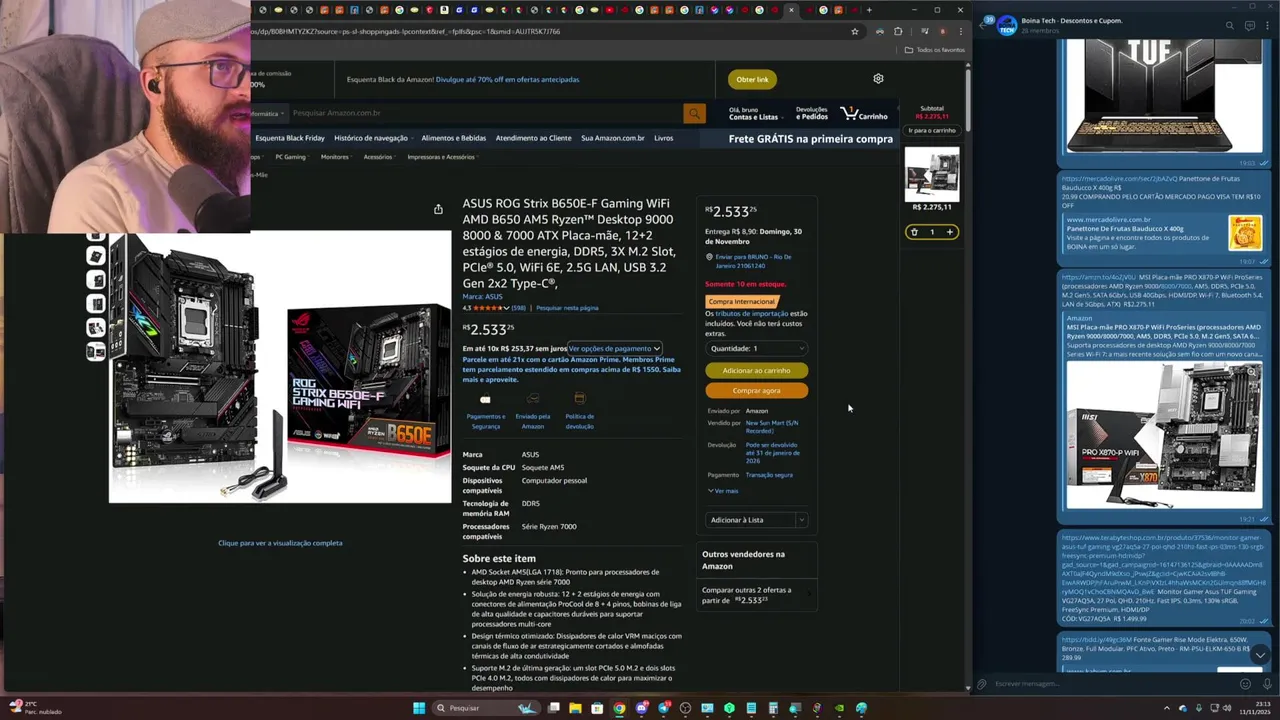
Task: Open a new Chrome tab
Action: 869,10
